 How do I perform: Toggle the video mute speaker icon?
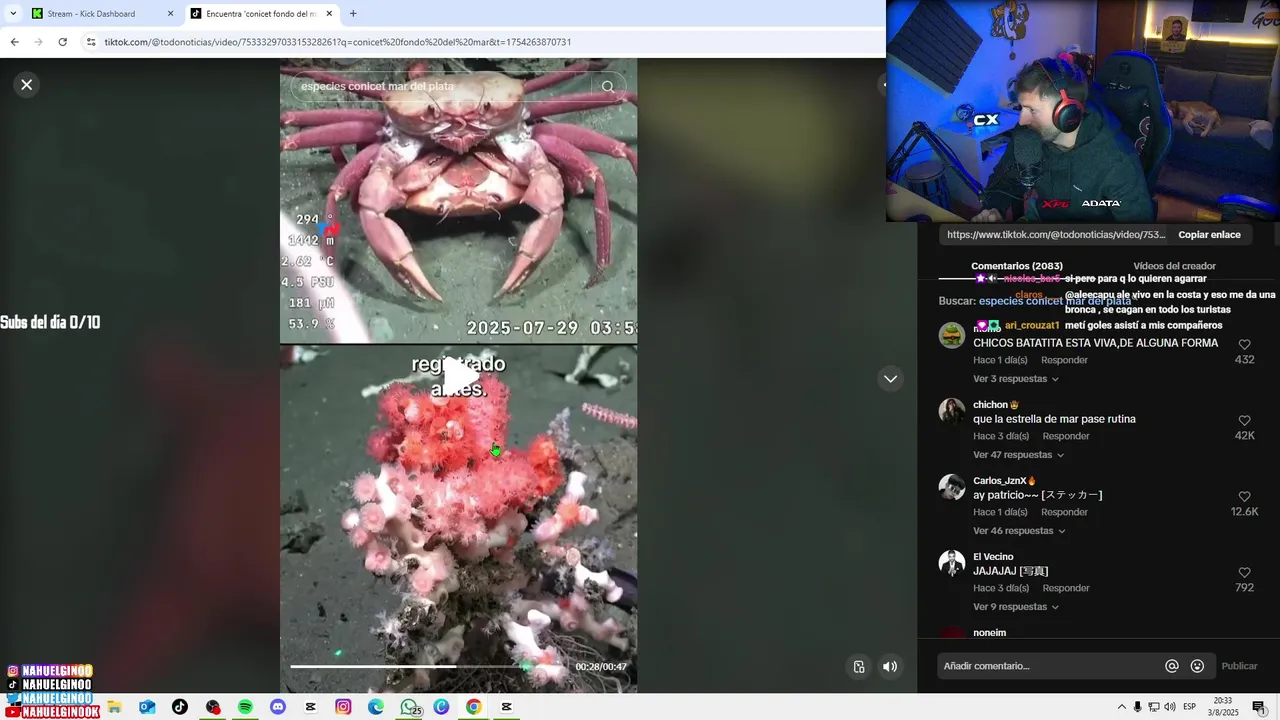[x=890, y=667]
